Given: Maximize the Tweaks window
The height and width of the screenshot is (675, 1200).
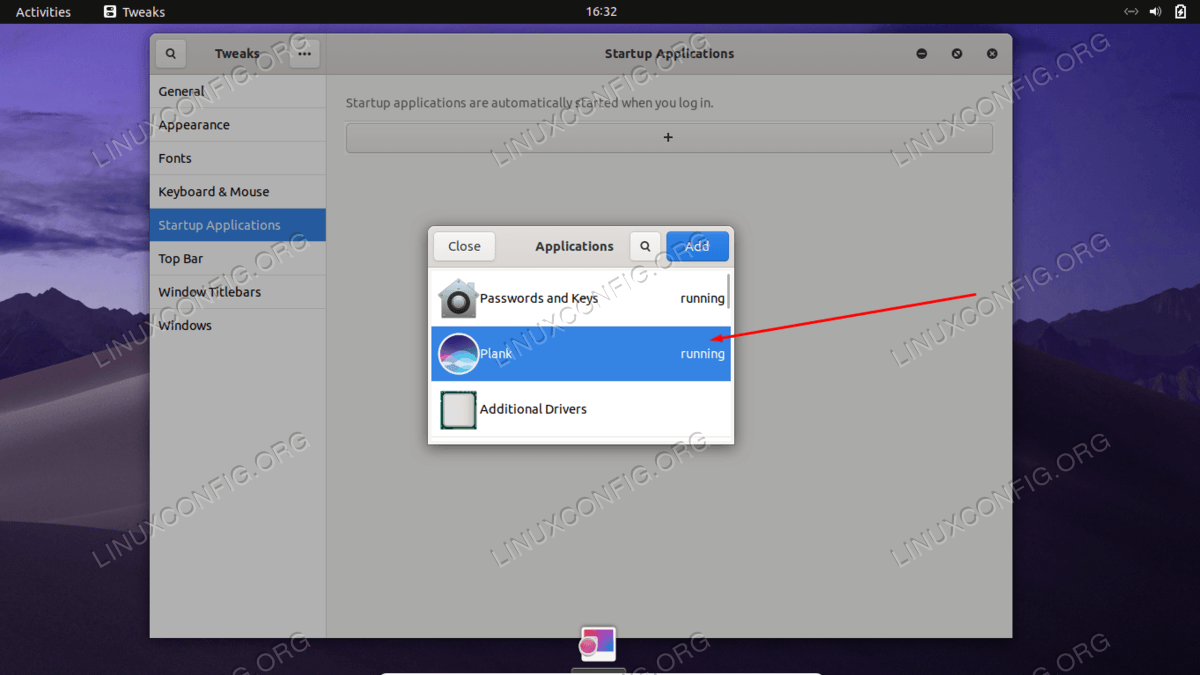Looking at the screenshot, I should click(957, 54).
